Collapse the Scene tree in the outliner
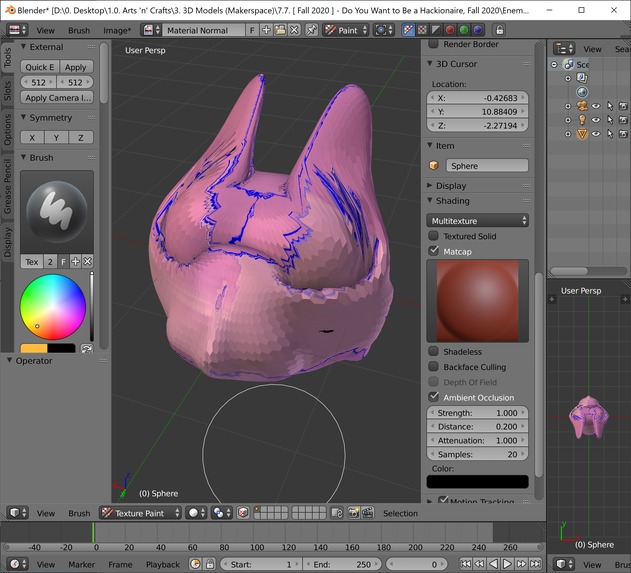The width and height of the screenshot is (631, 573). 554,64
